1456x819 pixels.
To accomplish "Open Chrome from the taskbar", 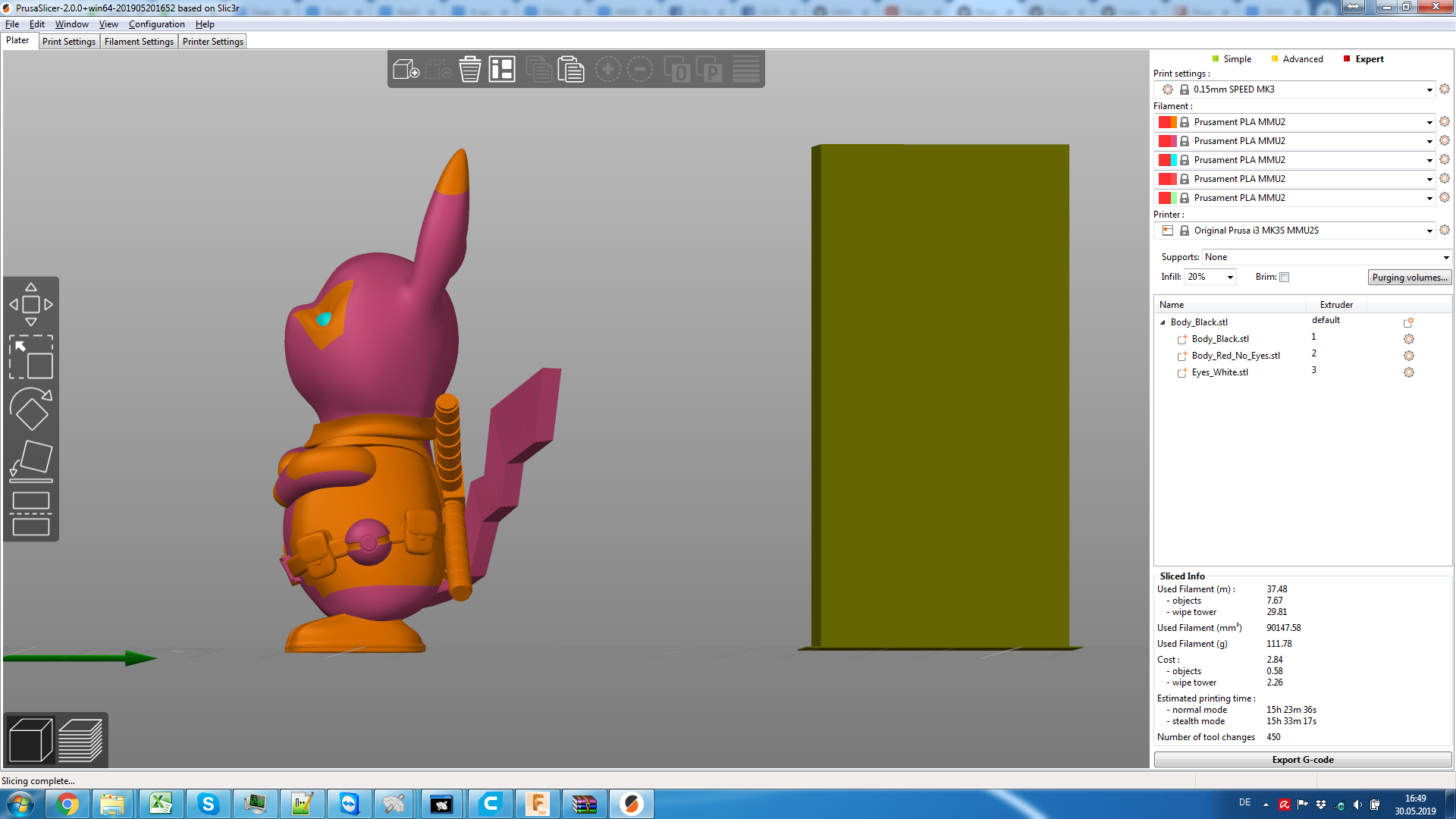I will click(x=67, y=804).
